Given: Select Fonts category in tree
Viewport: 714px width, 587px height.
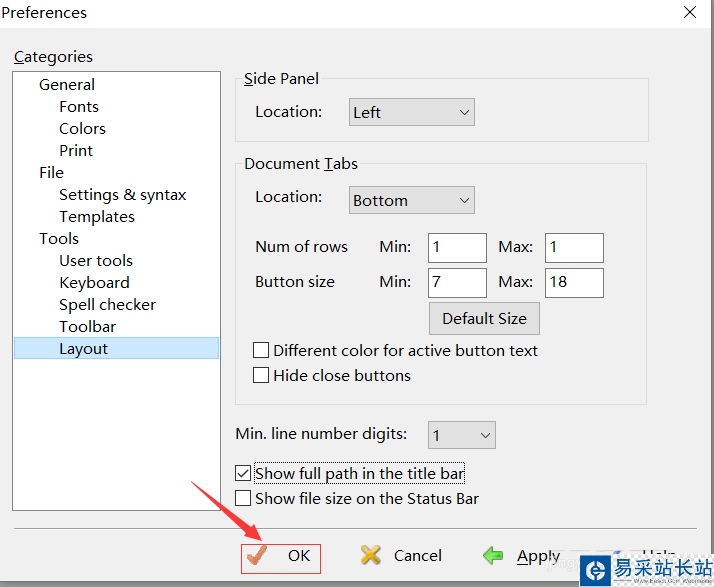Looking at the screenshot, I should [79, 107].
